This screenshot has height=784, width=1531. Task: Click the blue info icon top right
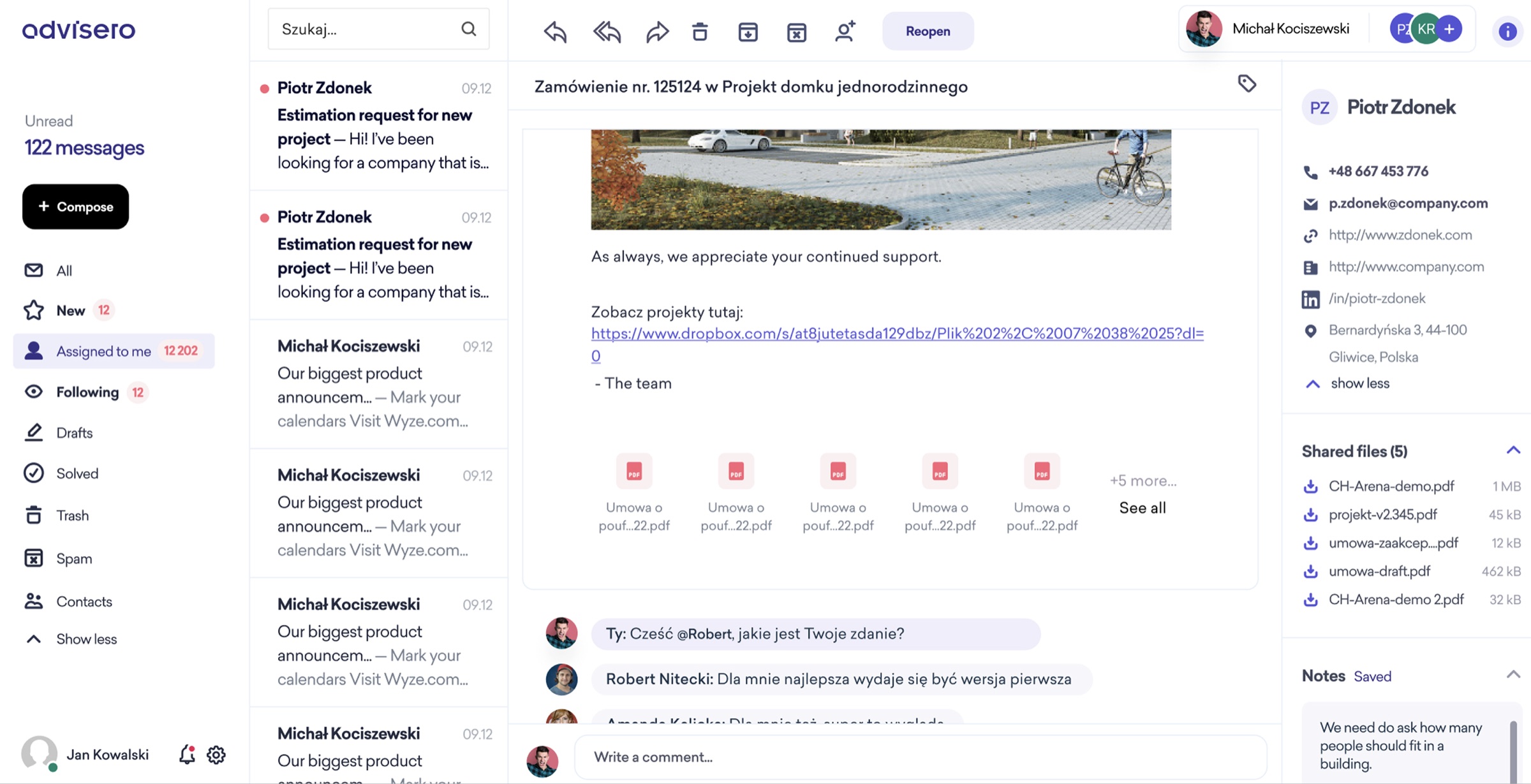tap(1507, 31)
